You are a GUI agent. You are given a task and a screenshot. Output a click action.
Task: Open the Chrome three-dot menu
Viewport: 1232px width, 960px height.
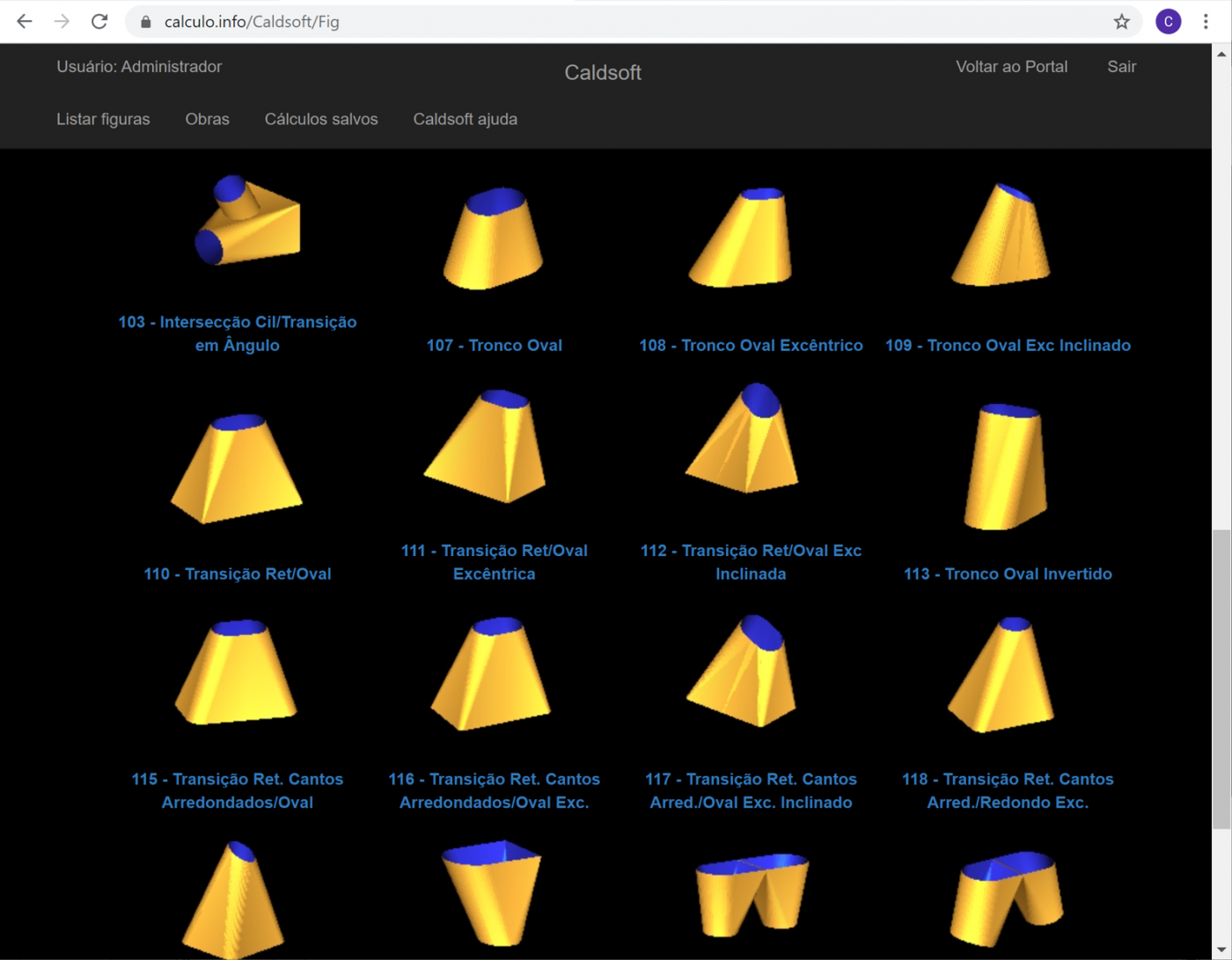[1206, 22]
